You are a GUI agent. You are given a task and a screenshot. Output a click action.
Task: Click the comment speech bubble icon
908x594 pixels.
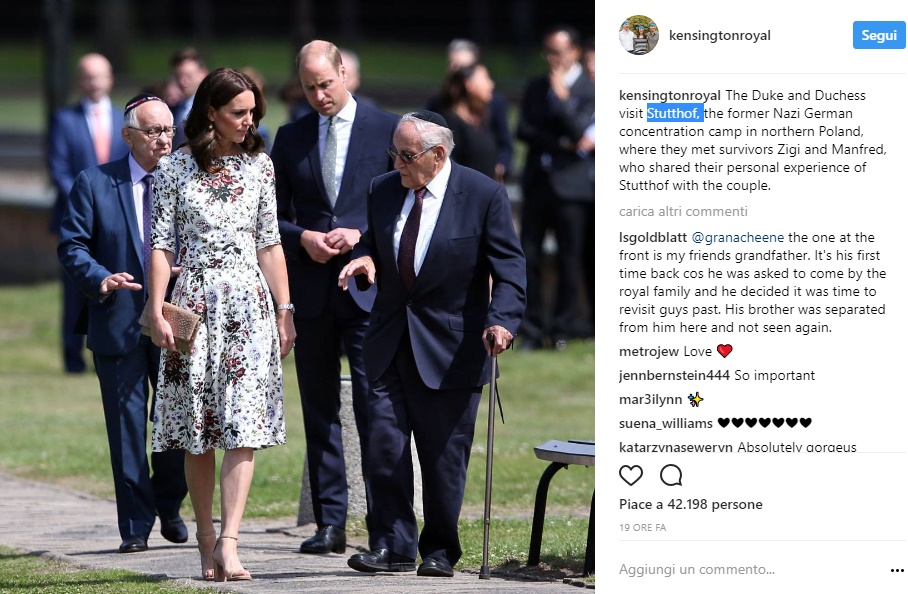point(671,475)
